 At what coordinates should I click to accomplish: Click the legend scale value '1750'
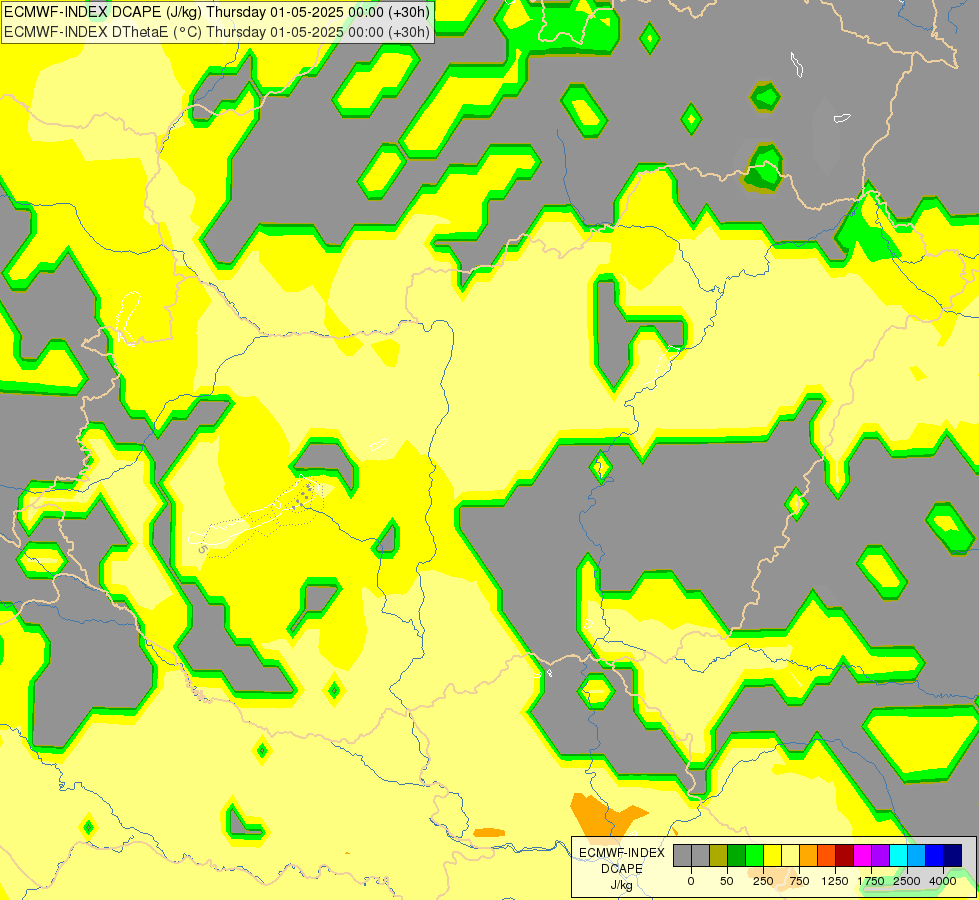coord(871,881)
